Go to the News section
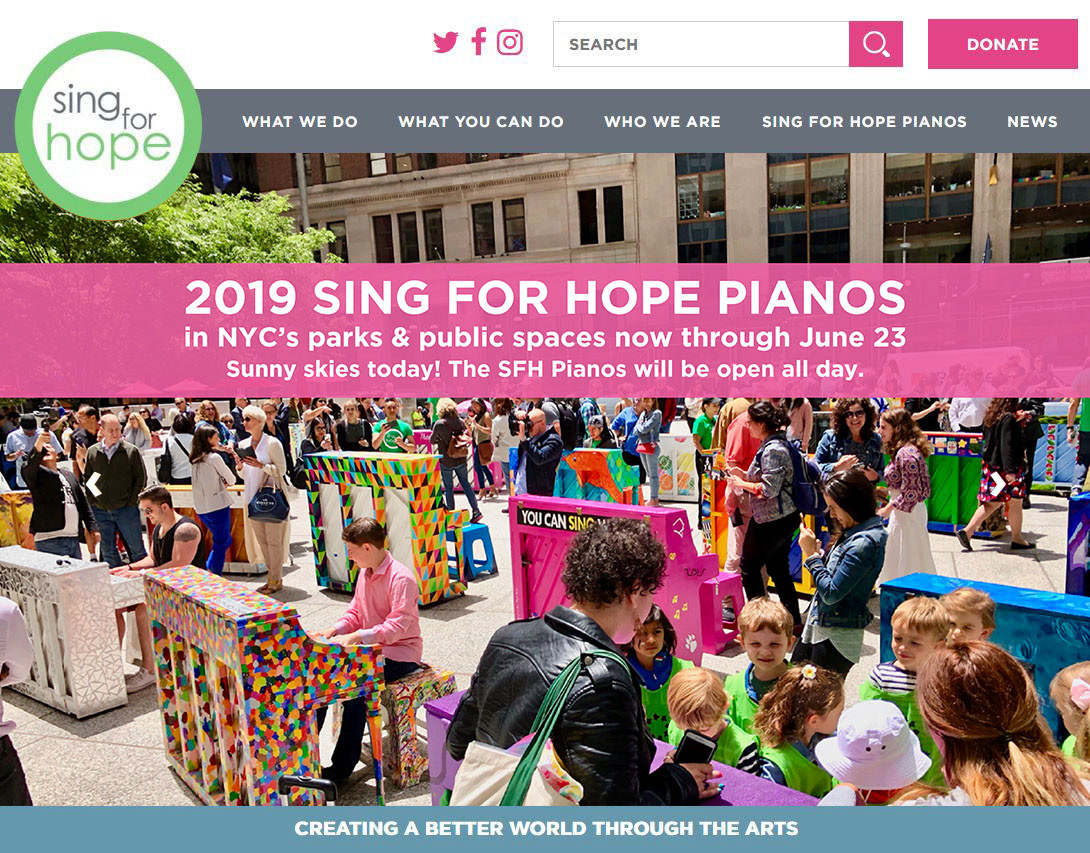 click(1032, 122)
